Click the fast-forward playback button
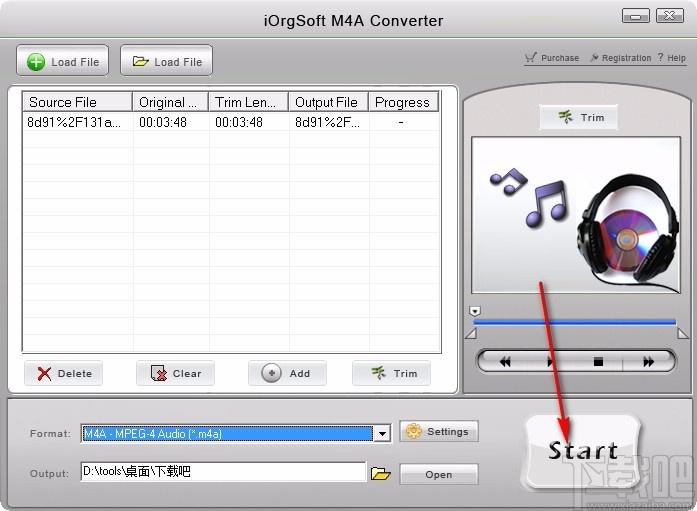Image resolution: width=697 pixels, height=511 pixels. coord(649,362)
